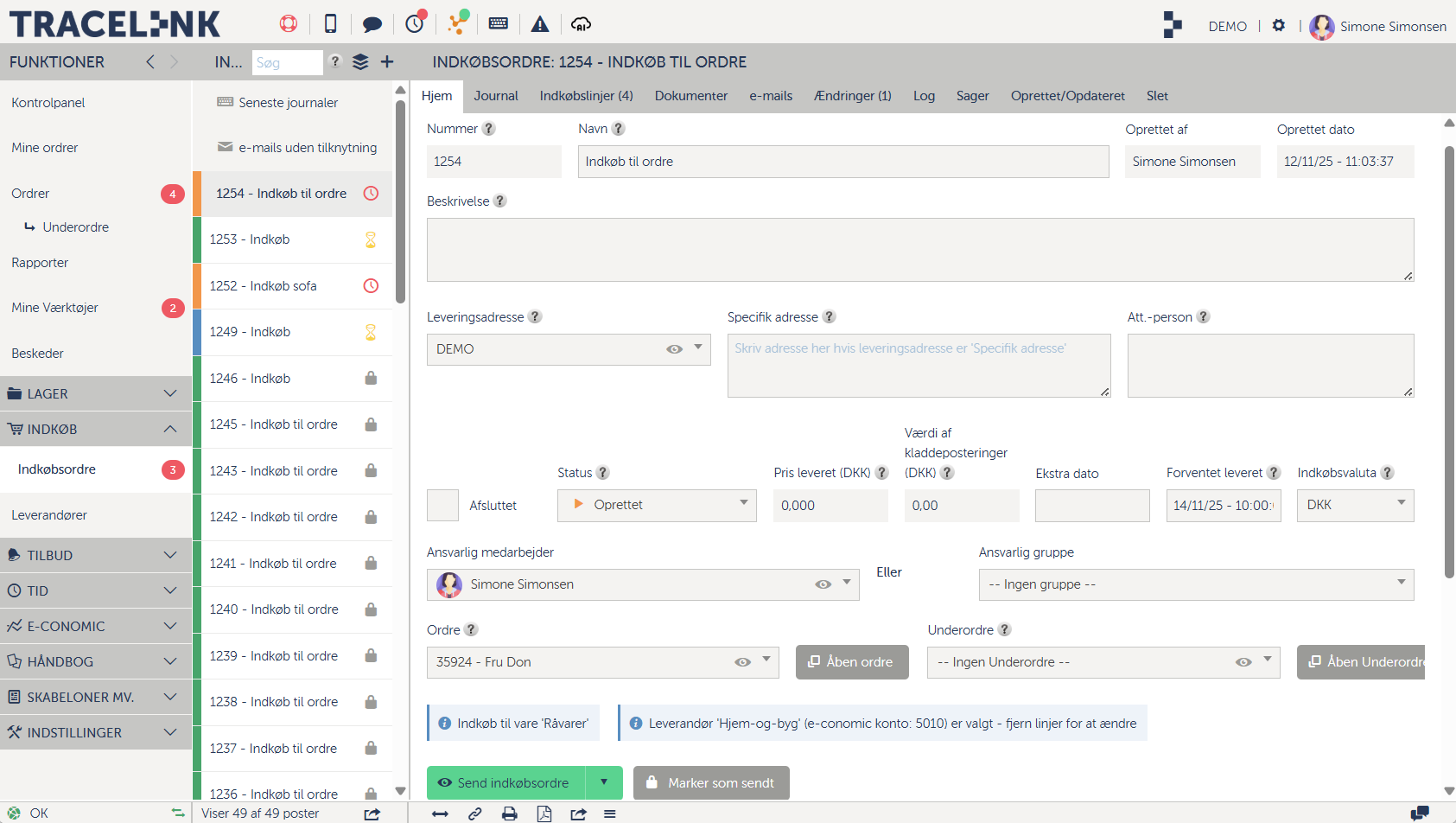Export as PDF using bottom toolbar icon
The image size is (1456, 823).
(x=544, y=813)
